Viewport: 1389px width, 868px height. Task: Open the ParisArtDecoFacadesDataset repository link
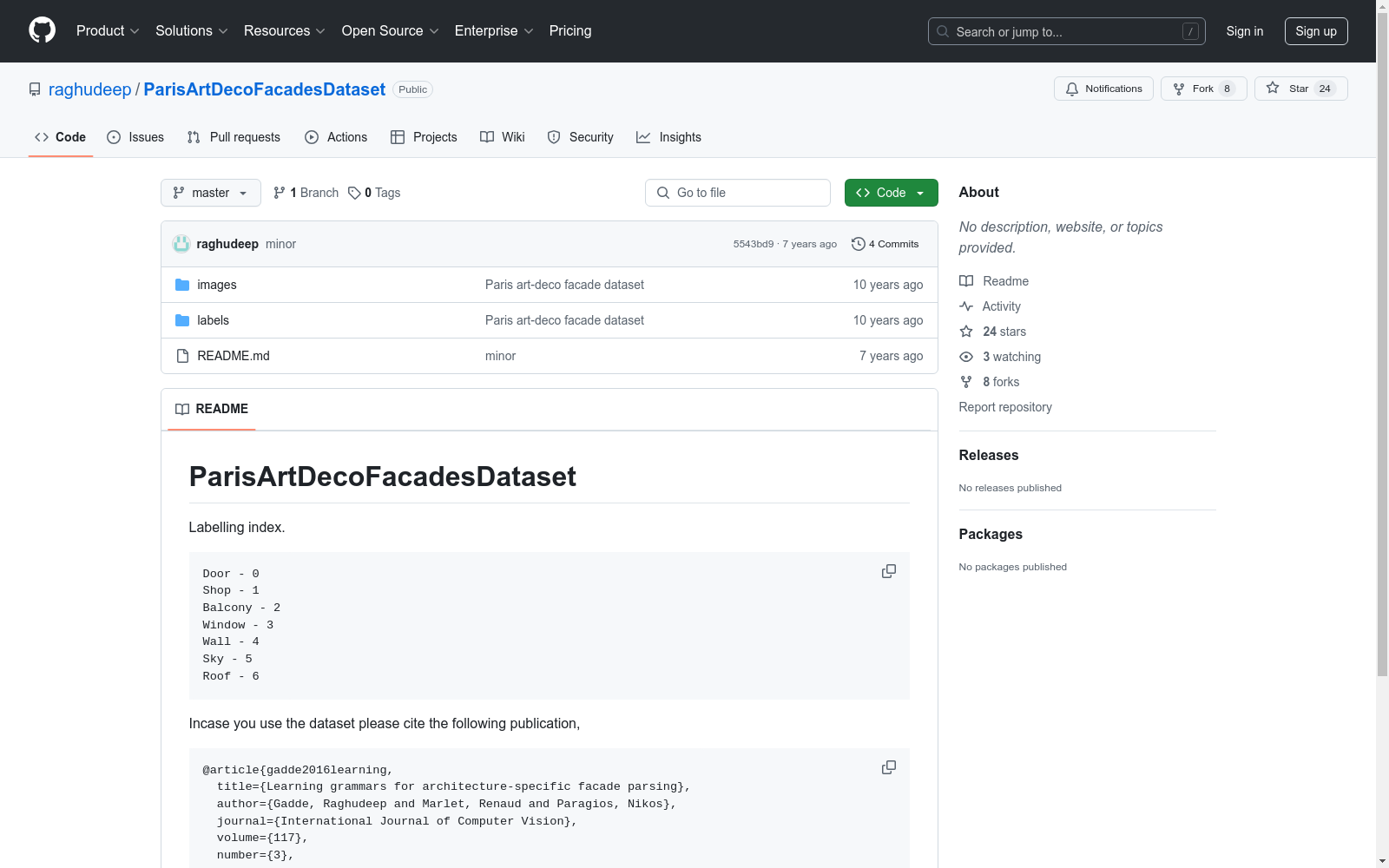265,89
